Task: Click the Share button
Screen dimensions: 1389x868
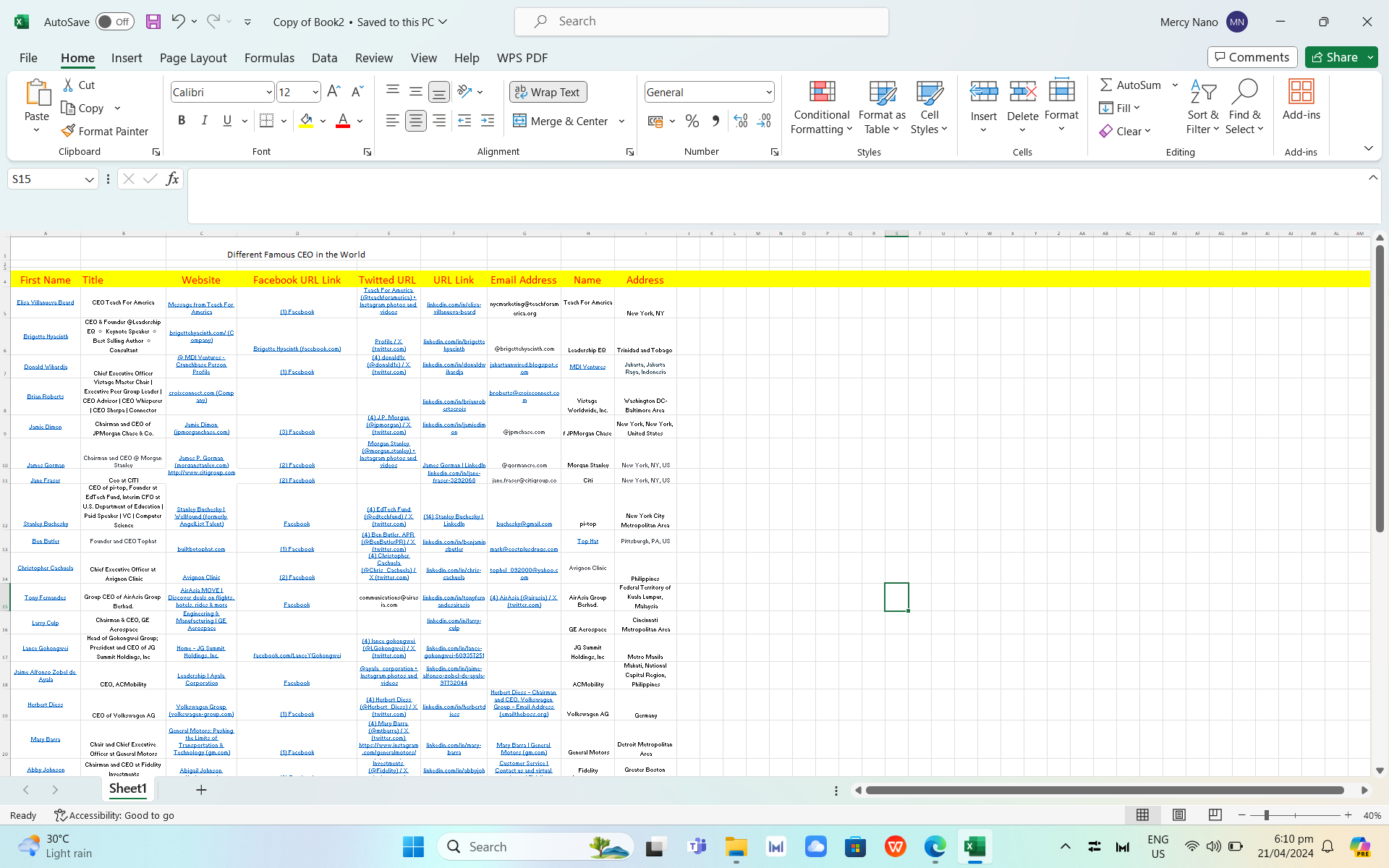Action: tap(1335, 57)
